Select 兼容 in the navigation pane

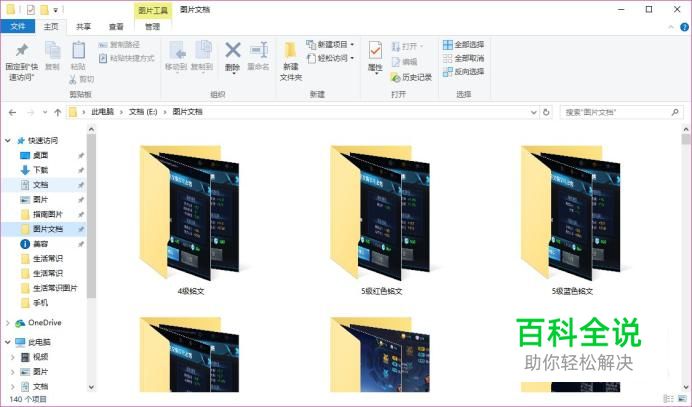click(x=40, y=244)
